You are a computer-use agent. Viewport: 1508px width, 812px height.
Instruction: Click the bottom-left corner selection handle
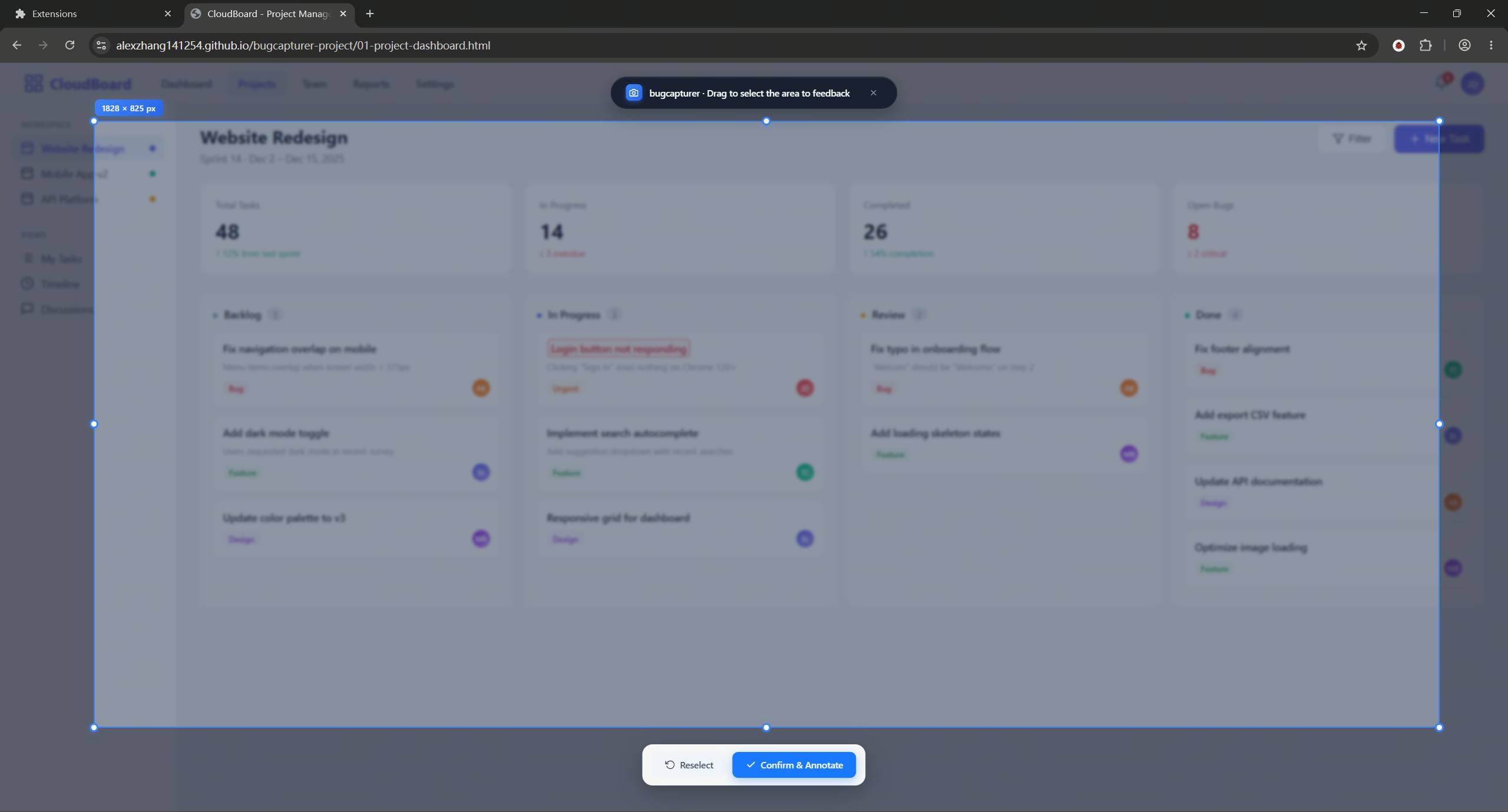(94, 728)
